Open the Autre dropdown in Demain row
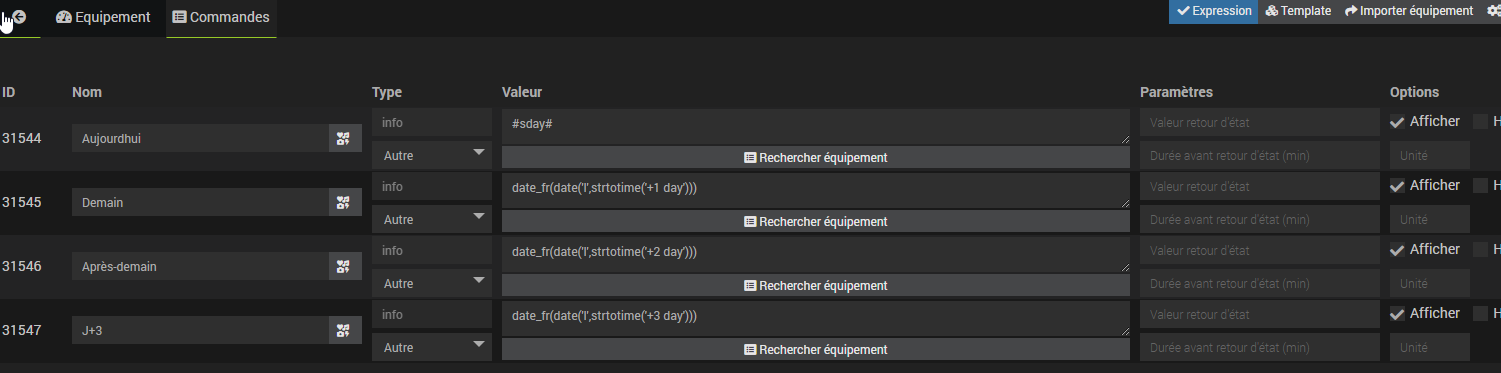 (x=432, y=219)
